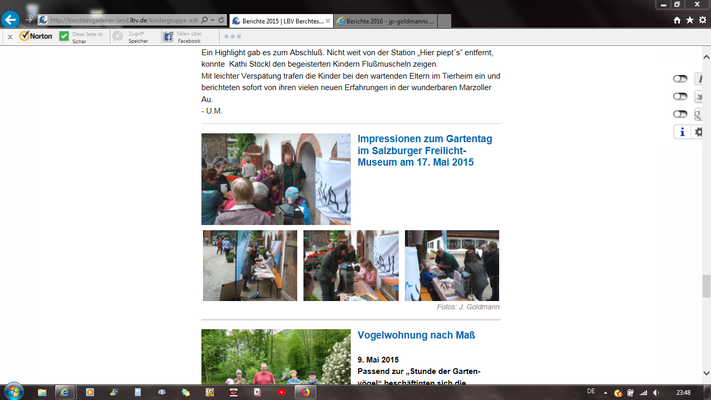Open large Gartentag crowd photo

click(276, 179)
